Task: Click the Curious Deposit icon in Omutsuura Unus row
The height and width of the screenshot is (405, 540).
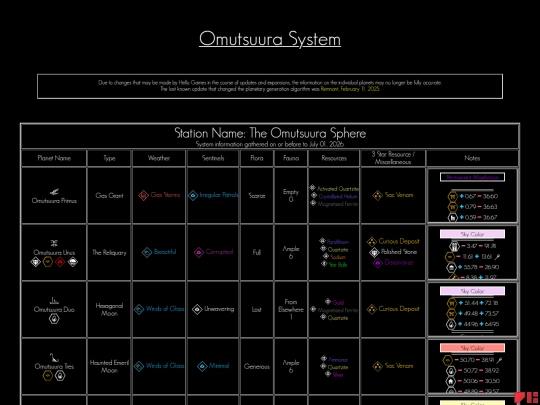Action: tap(372, 241)
